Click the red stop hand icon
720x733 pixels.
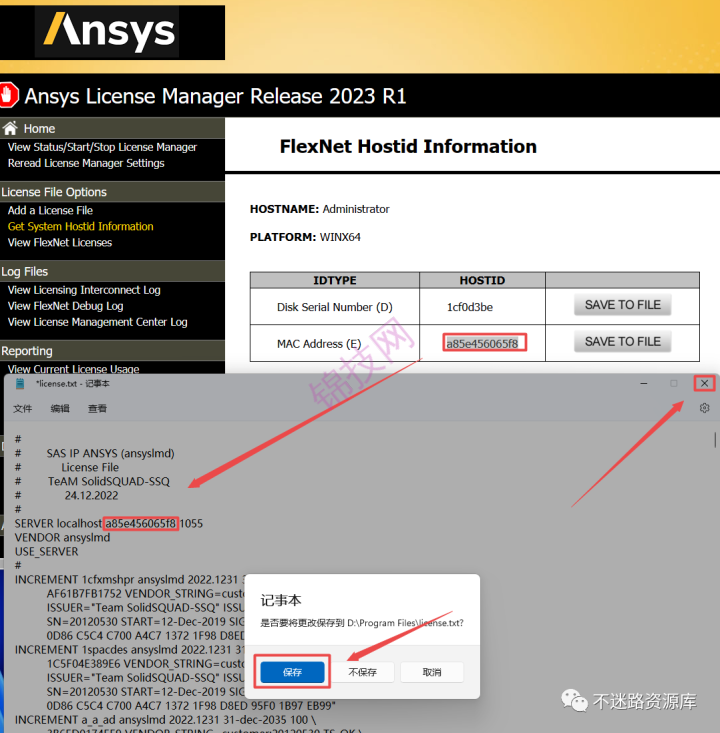[x=8, y=95]
